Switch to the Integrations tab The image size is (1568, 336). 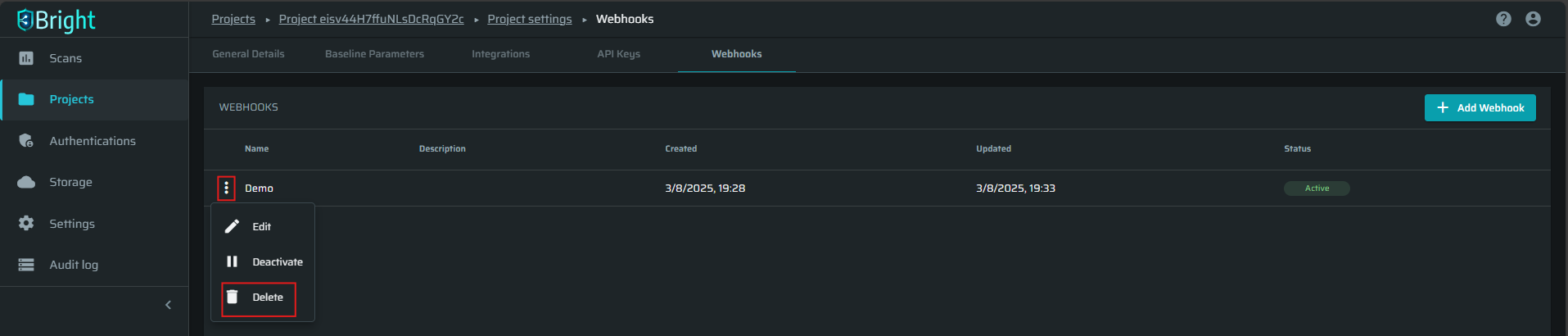(500, 54)
